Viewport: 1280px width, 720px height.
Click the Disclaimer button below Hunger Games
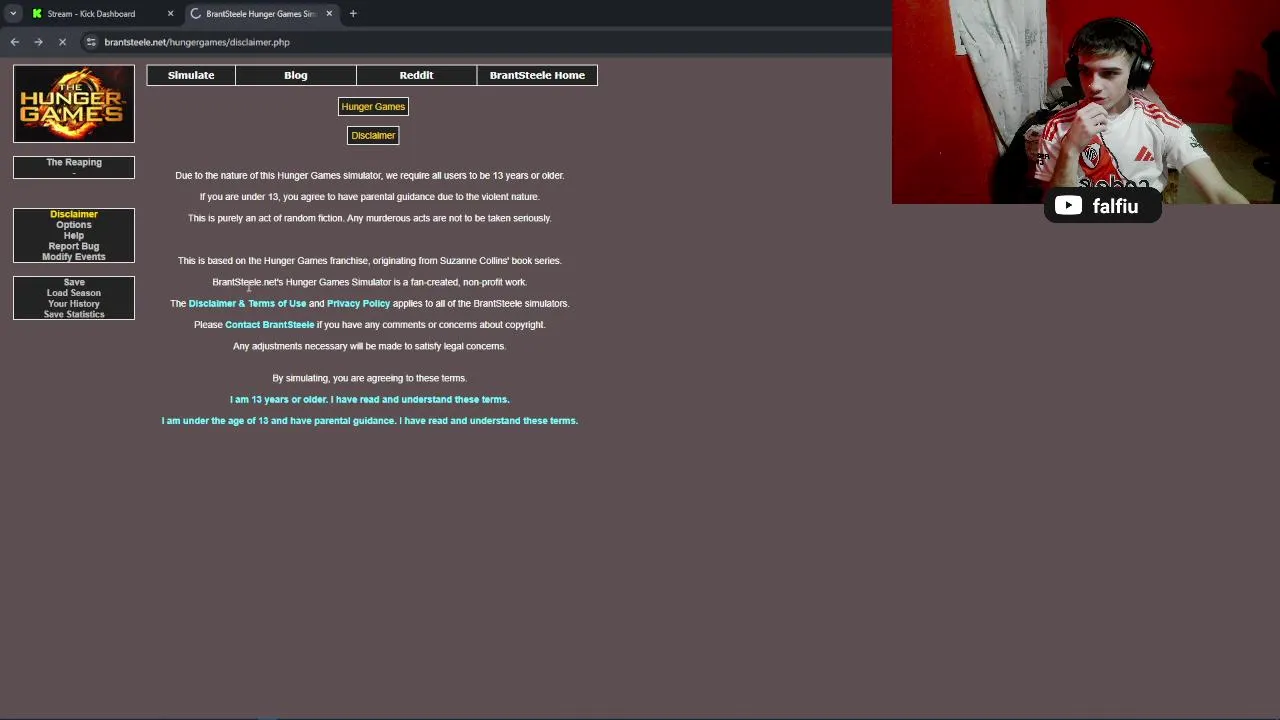[x=373, y=135]
